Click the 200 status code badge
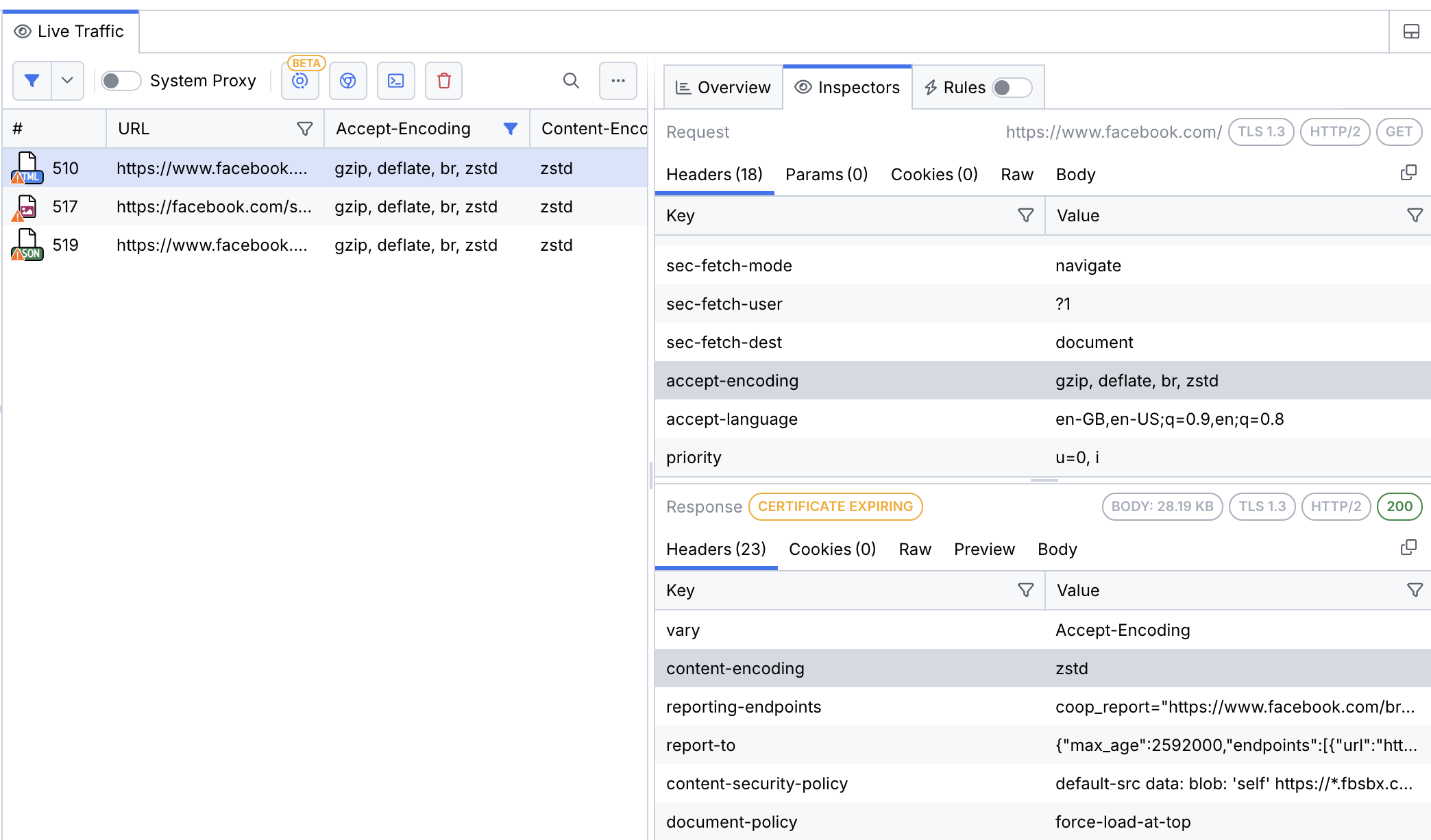 tap(1399, 506)
